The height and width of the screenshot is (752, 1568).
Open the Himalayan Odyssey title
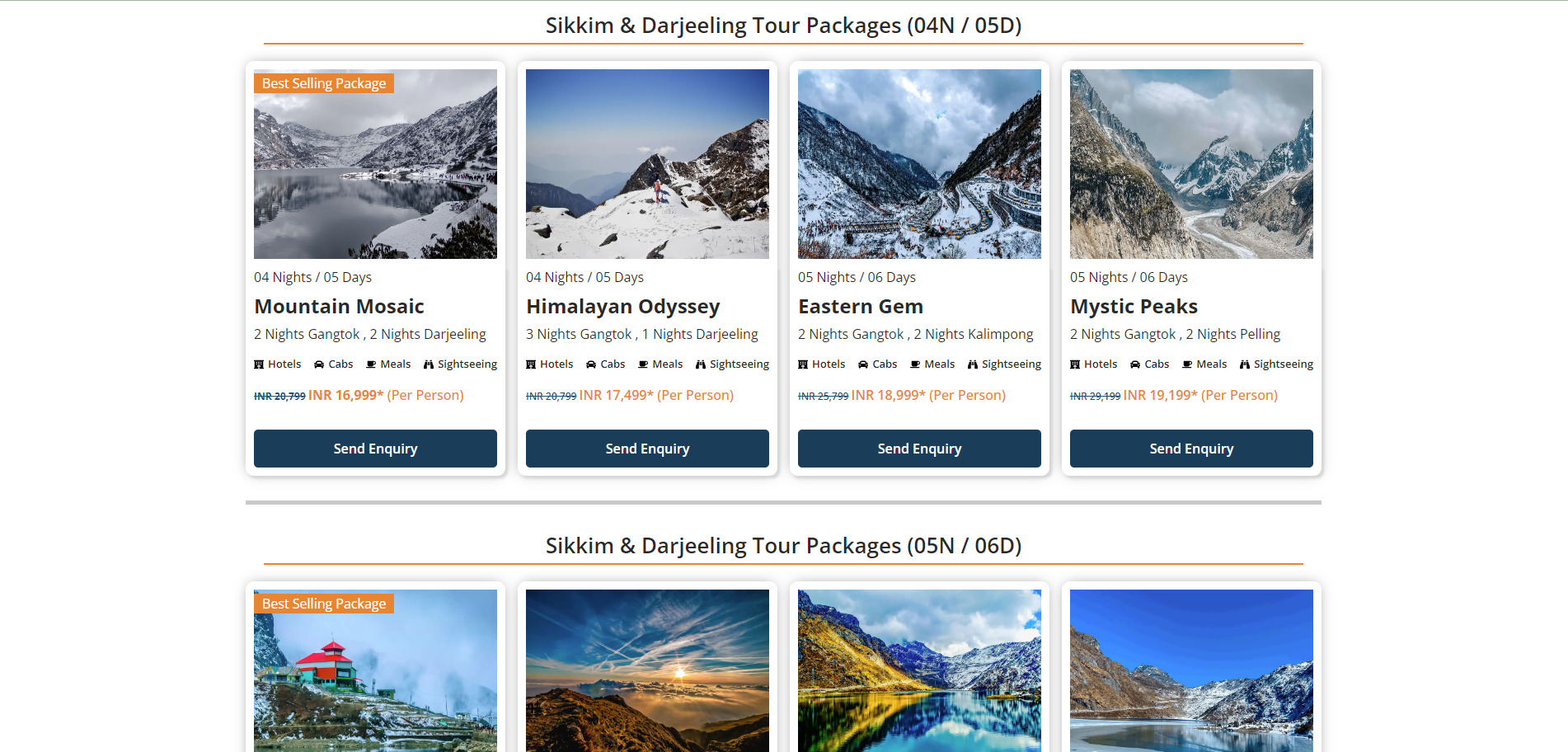point(622,307)
